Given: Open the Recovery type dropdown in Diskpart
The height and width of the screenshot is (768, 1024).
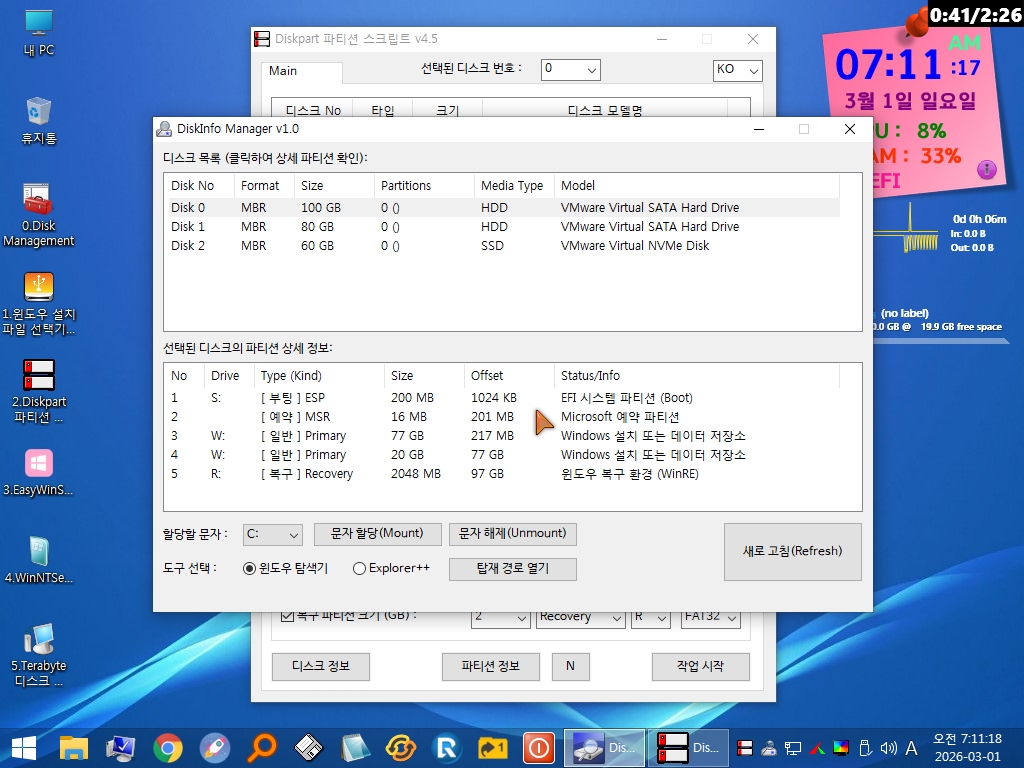Looking at the screenshot, I should pyautogui.click(x=581, y=618).
